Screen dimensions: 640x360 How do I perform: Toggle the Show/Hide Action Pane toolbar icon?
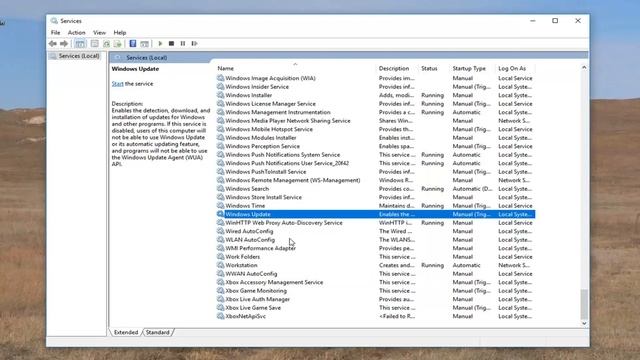pos(144,44)
